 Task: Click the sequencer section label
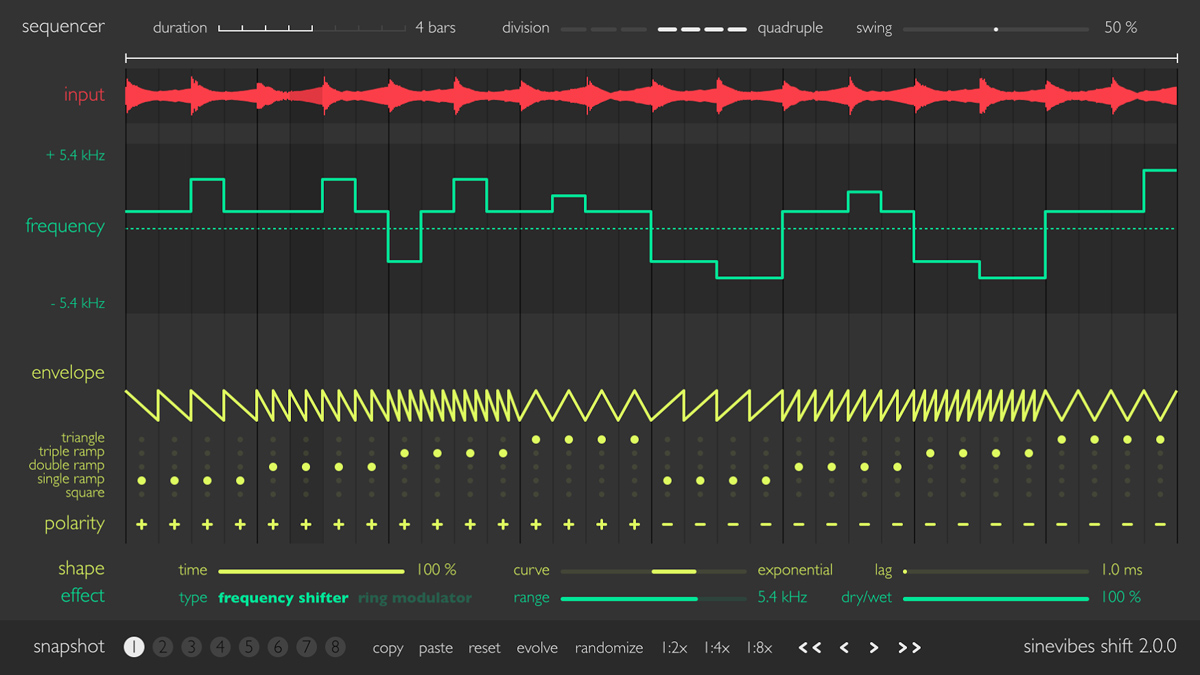tap(63, 26)
